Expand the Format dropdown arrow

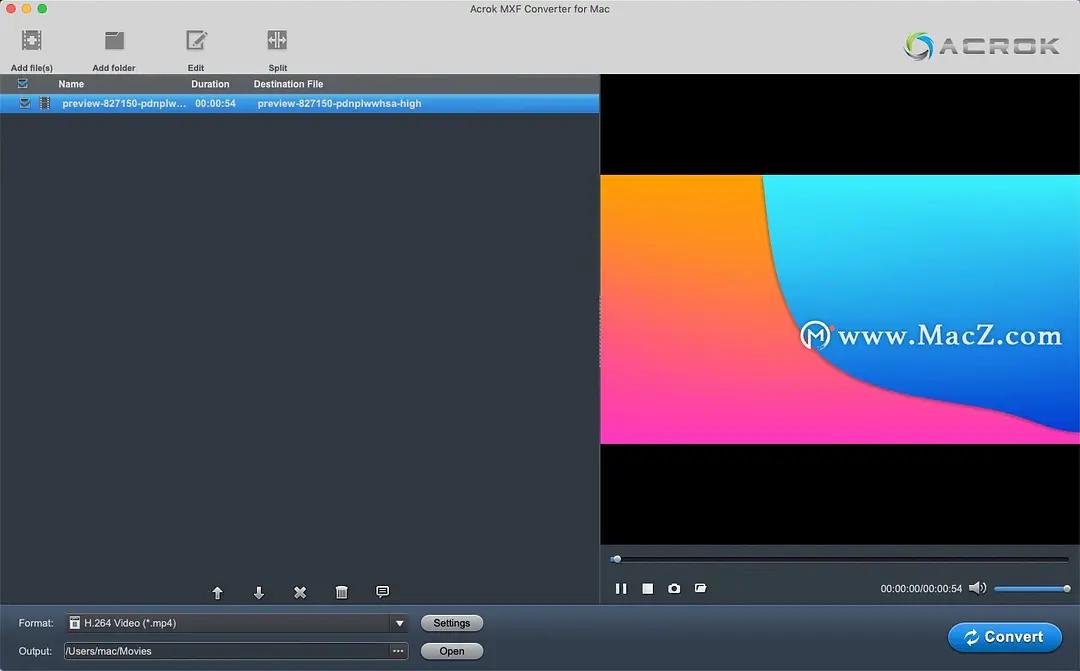(x=400, y=623)
